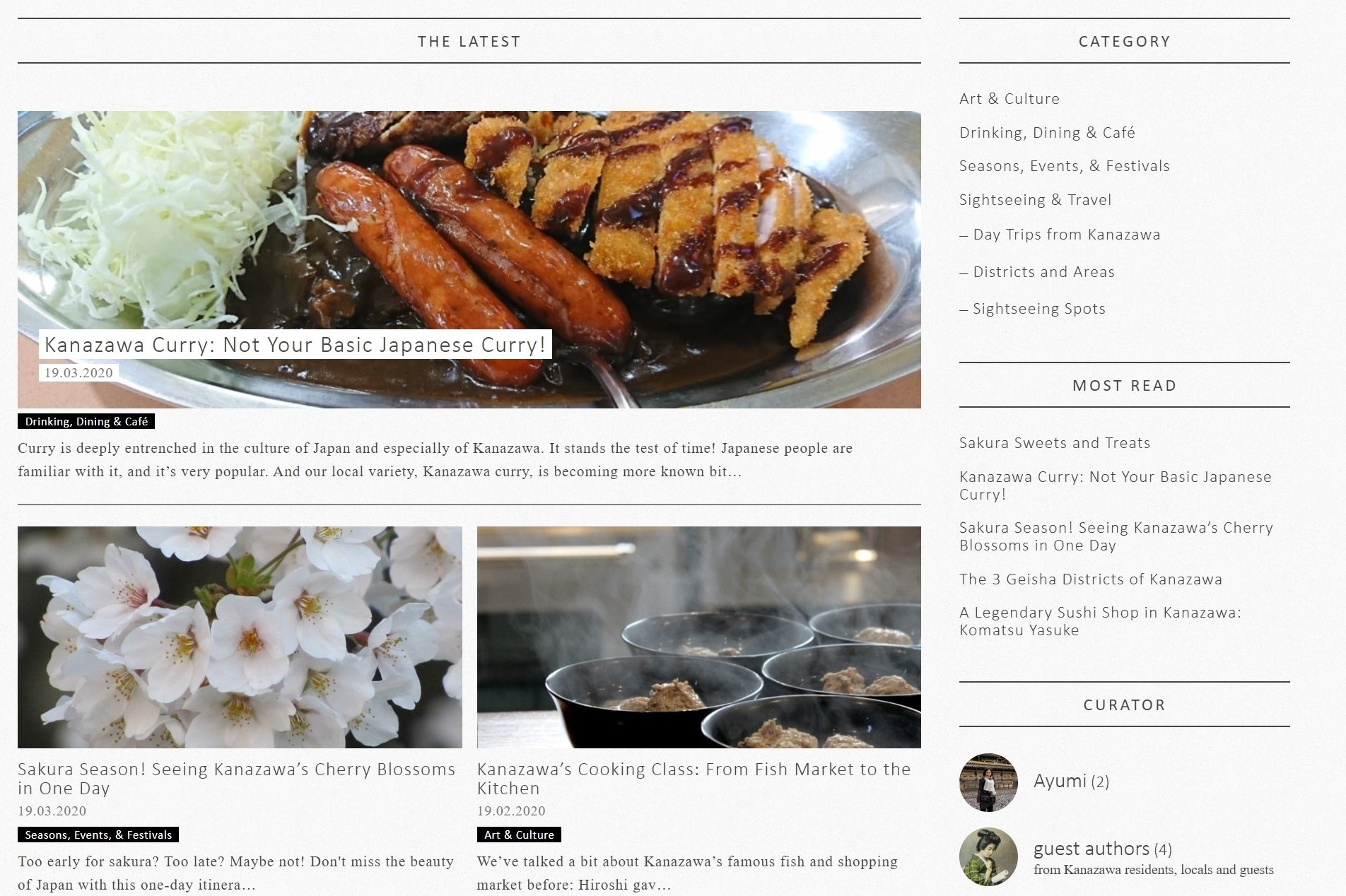
Task: Select the Art & Culture black tag
Action: coord(519,835)
